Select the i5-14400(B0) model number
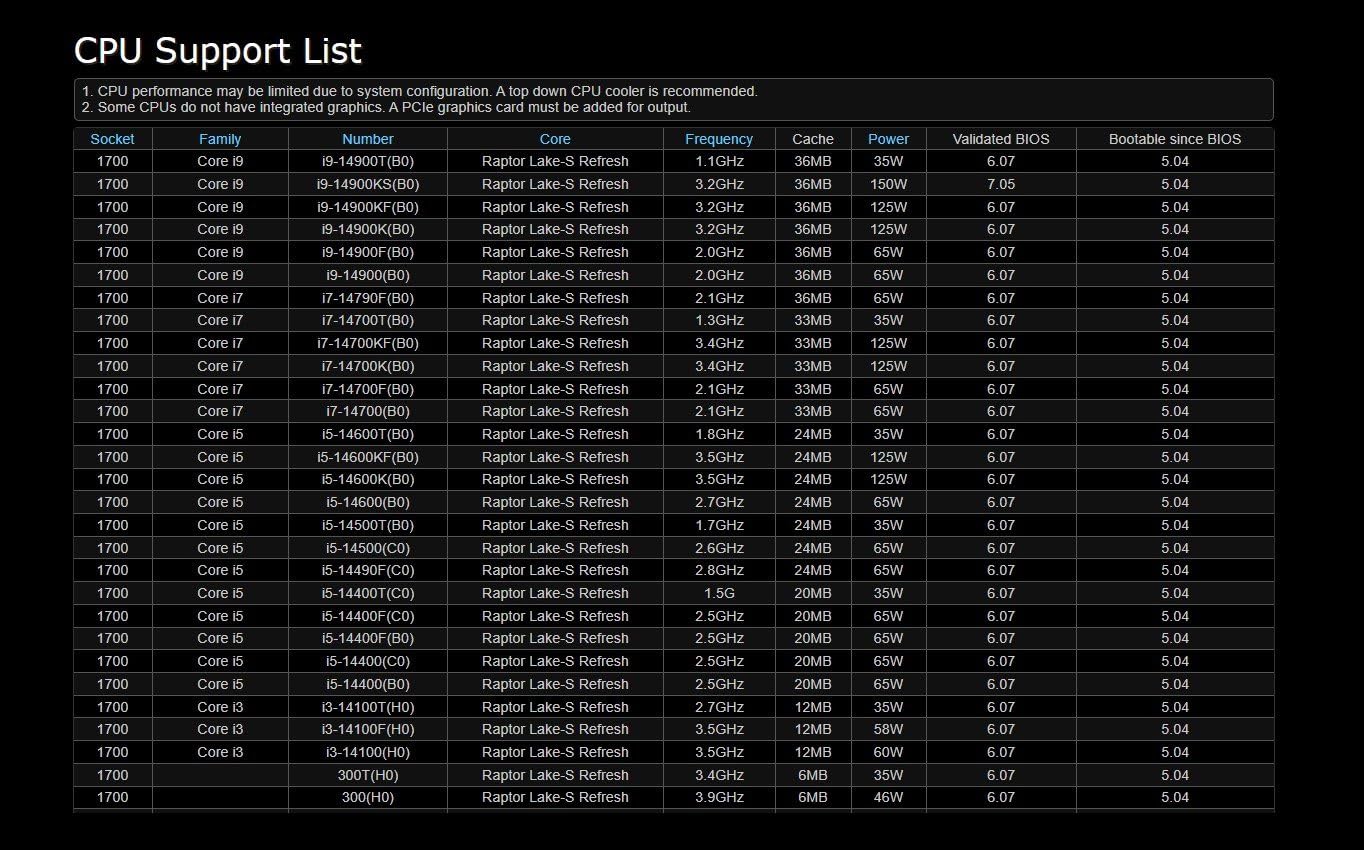Image resolution: width=1364 pixels, height=850 pixels. pyautogui.click(x=368, y=684)
